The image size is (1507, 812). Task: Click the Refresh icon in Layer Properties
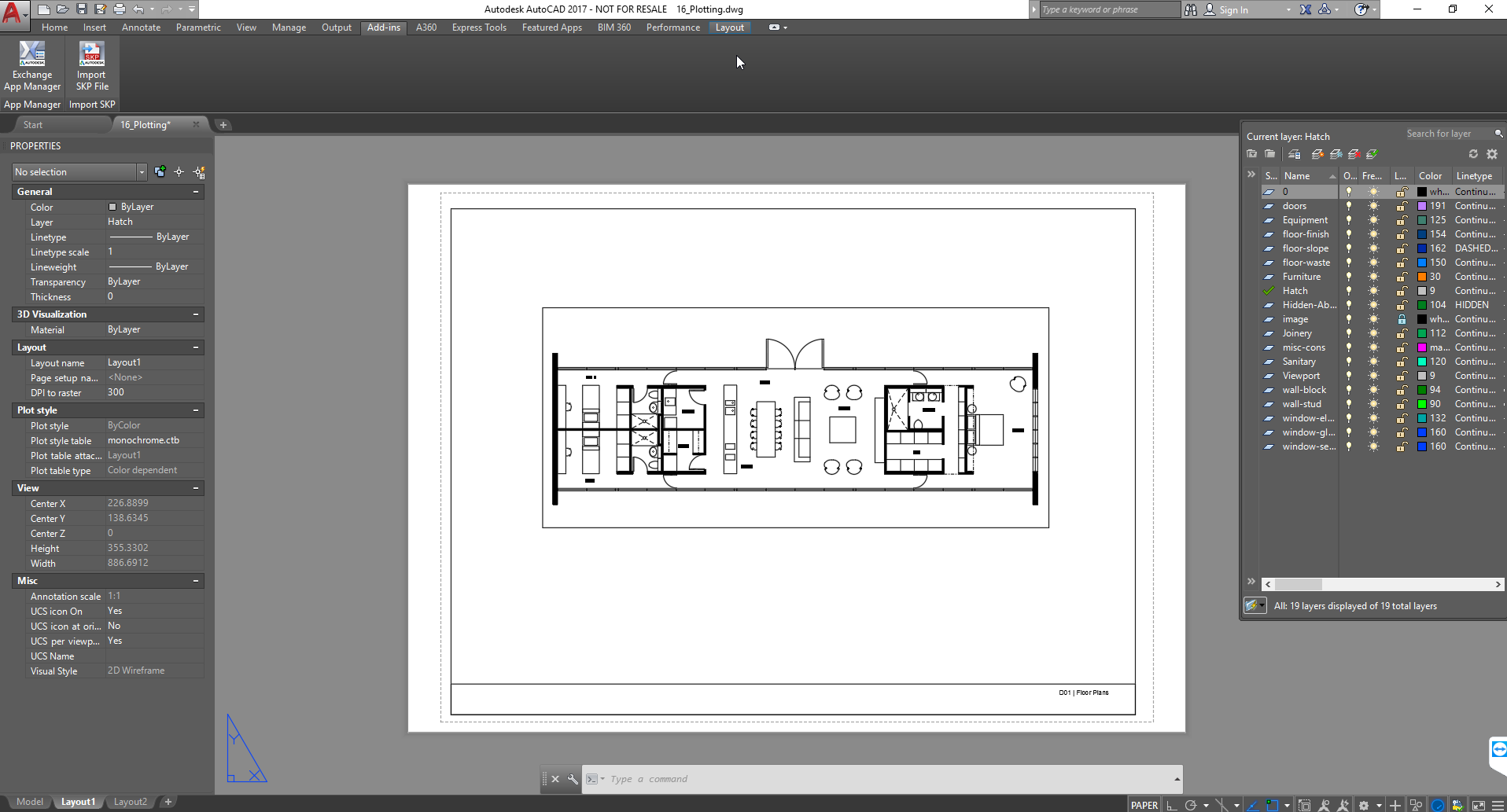(x=1473, y=154)
